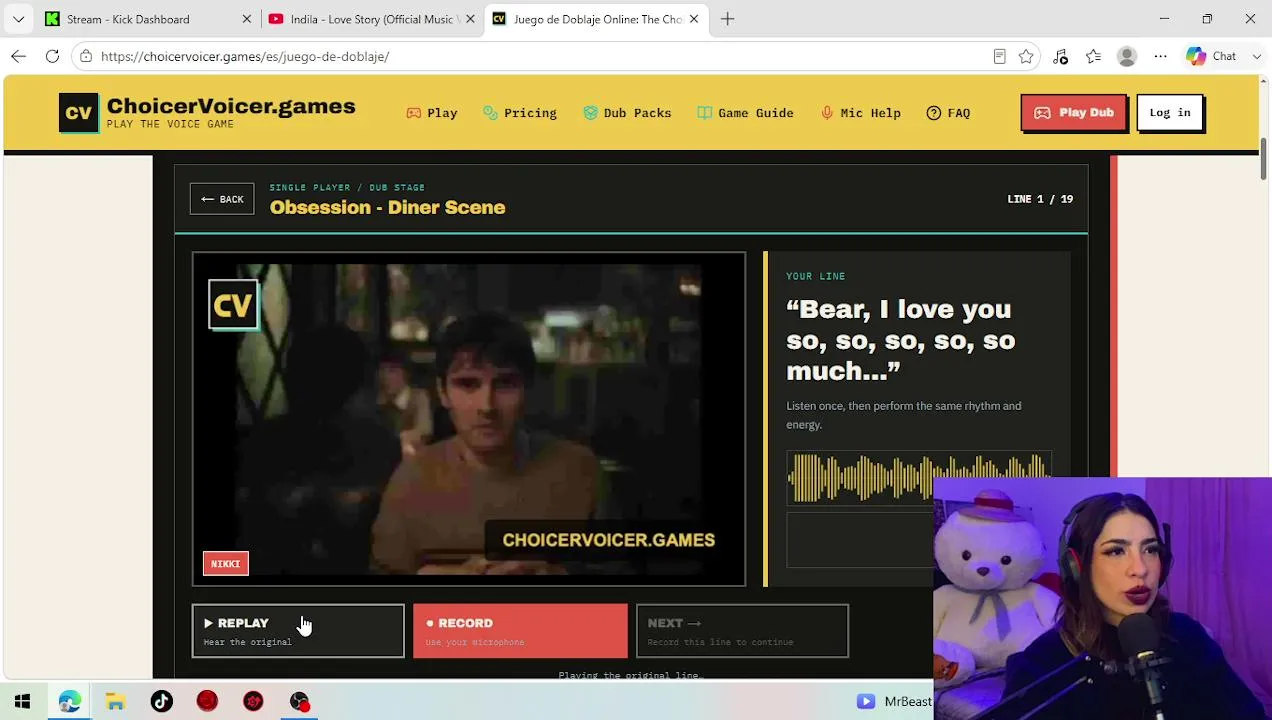Go back using the BACK button

point(222,199)
